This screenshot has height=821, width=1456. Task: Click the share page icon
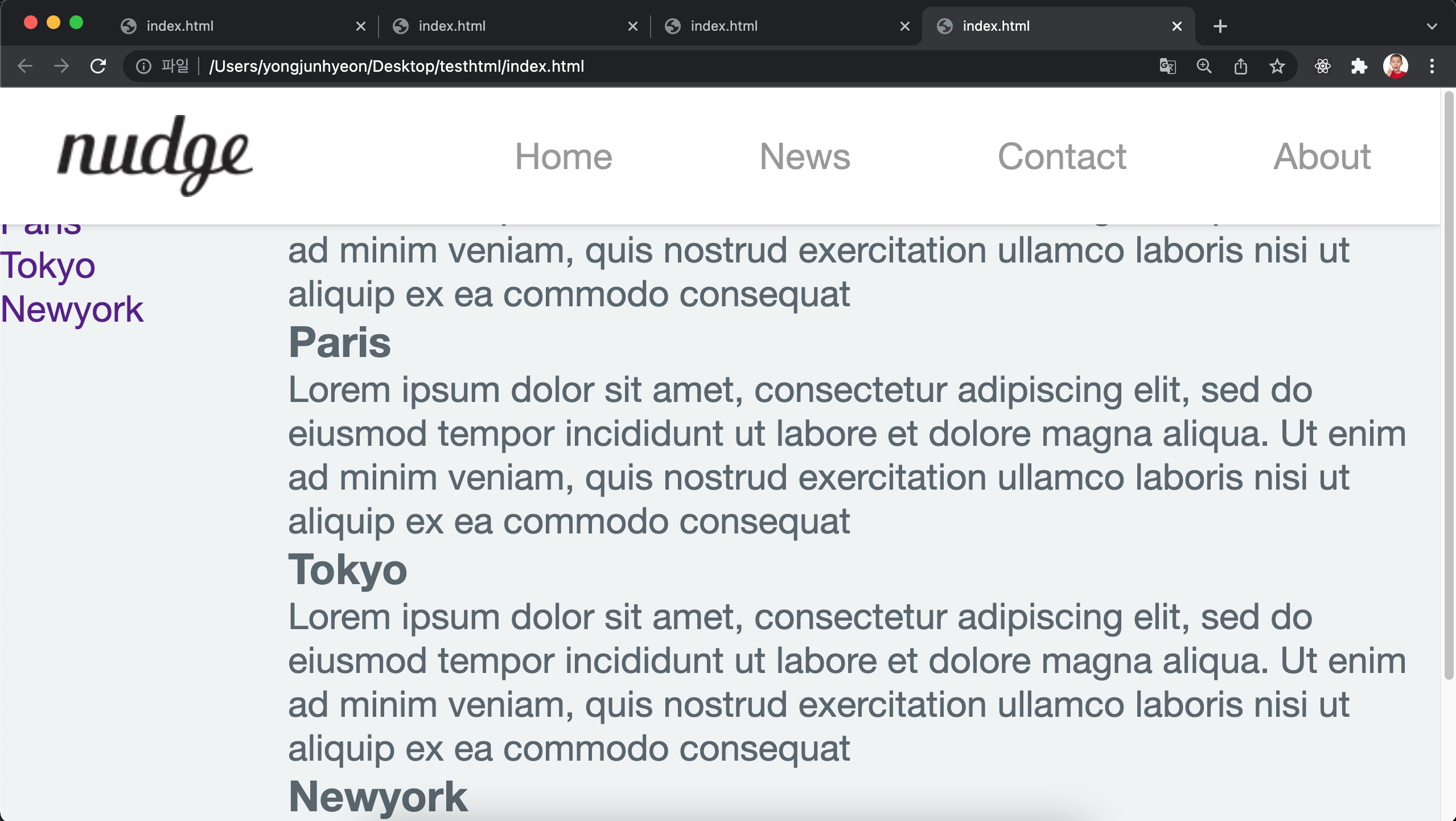(1241, 66)
